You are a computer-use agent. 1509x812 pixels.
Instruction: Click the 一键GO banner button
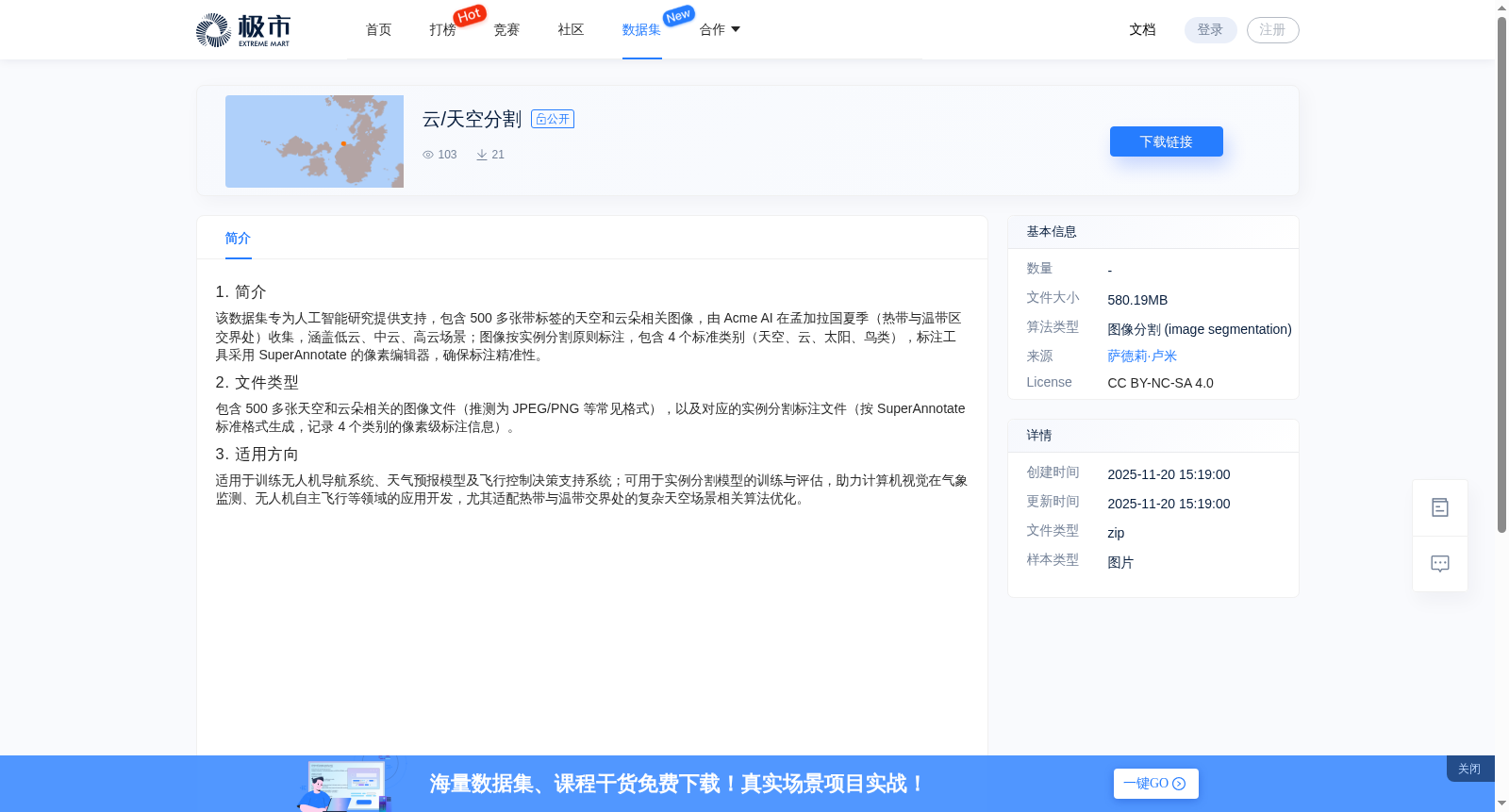tap(1155, 784)
